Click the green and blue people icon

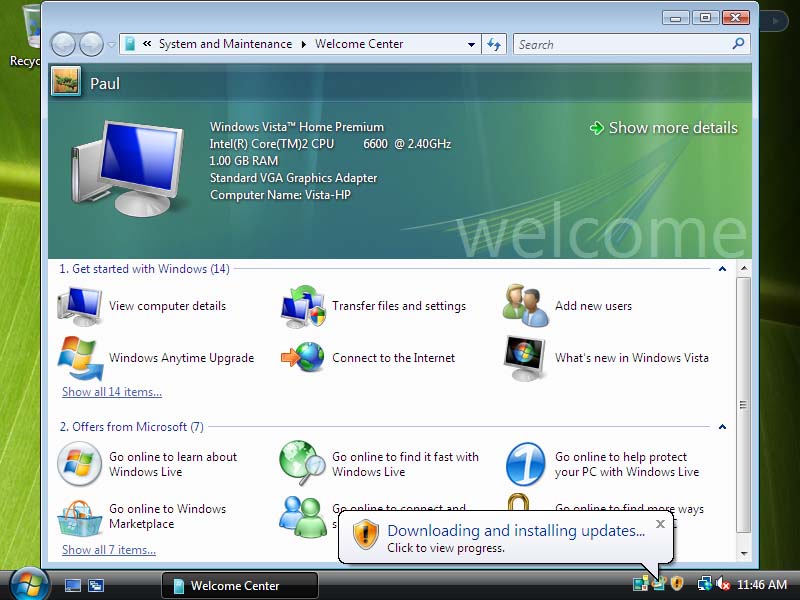point(303,517)
